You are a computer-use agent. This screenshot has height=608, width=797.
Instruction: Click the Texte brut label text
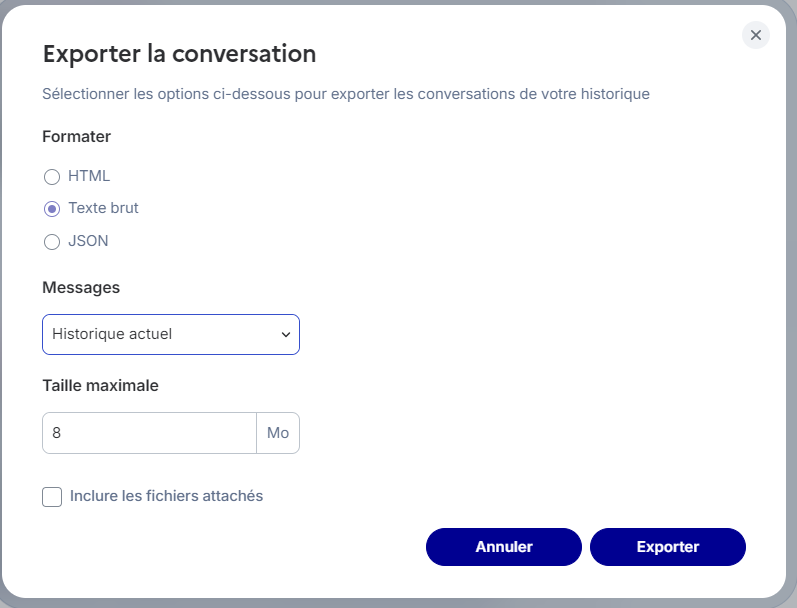[x=103, y=208]
